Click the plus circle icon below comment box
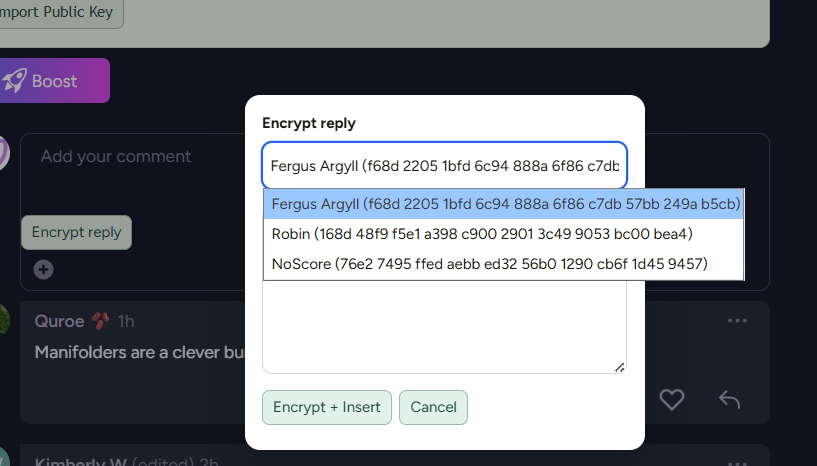Viewport: 817px width, 466px height. (43, 269)
